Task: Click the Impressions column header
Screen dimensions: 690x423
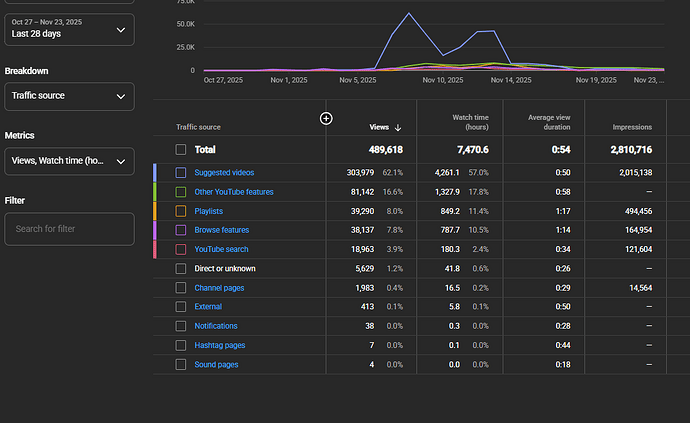Action: tap(632, 127)
